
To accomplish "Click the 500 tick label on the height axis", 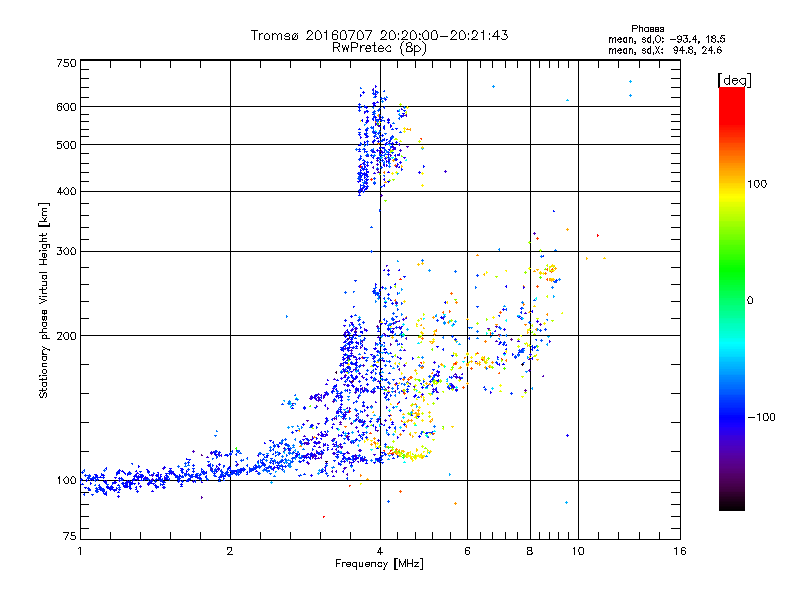I will coord(66,145).
